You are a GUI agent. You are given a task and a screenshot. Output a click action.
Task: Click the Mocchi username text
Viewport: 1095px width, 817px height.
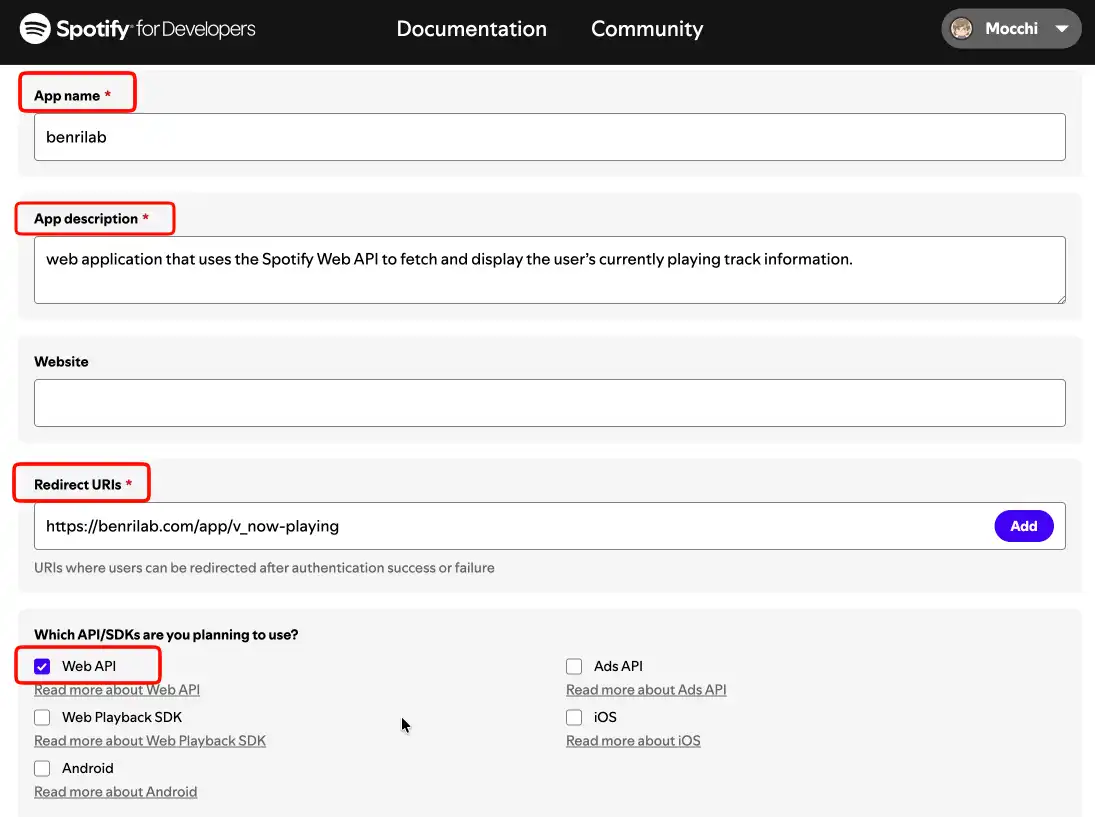click(x=1011, y=29)
